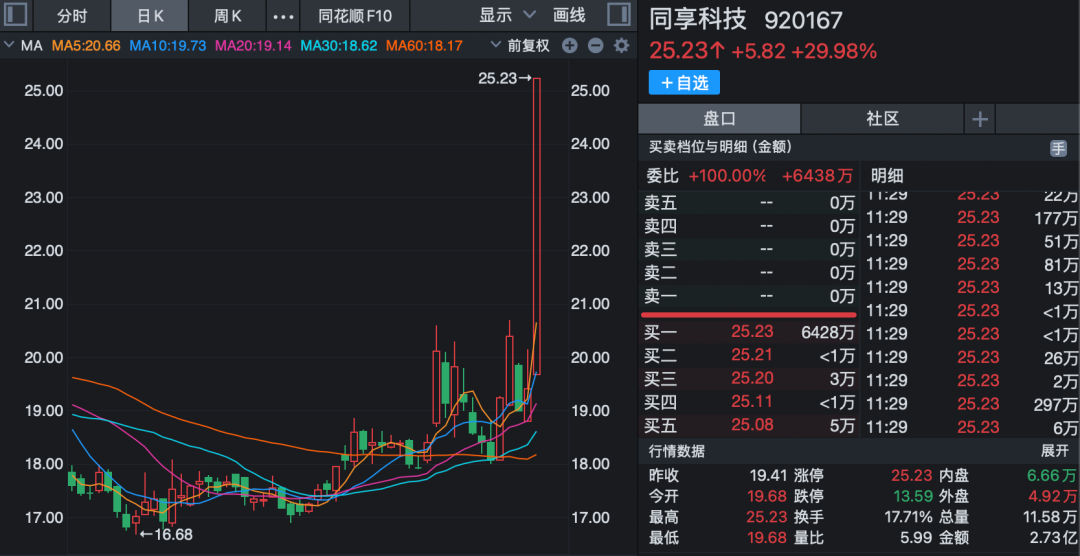Viewport: 1080px width, 556px height.
Task: Zoom out chart with minus icon
Action: 595,46
